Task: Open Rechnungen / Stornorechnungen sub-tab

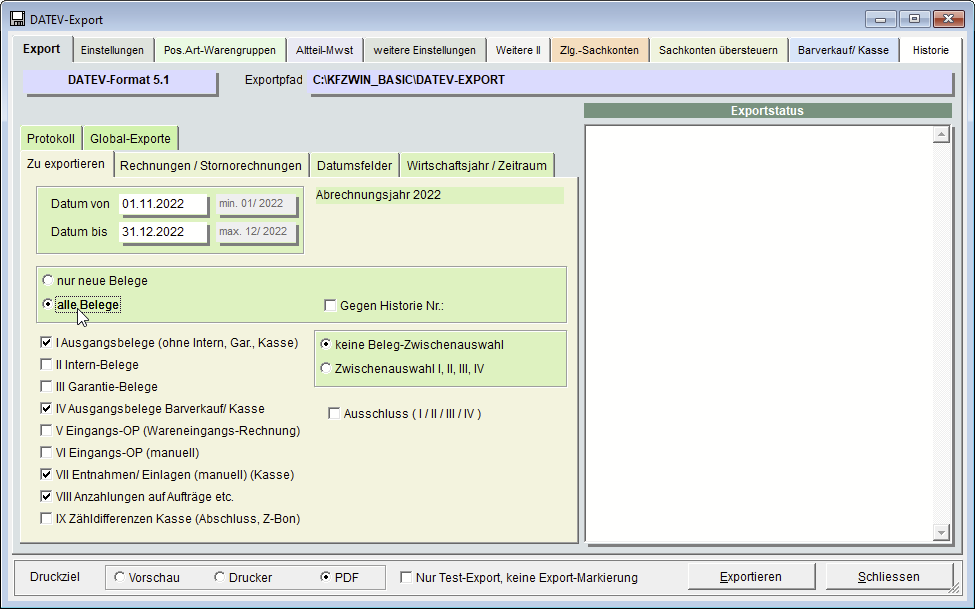Action: click(211, 166)
